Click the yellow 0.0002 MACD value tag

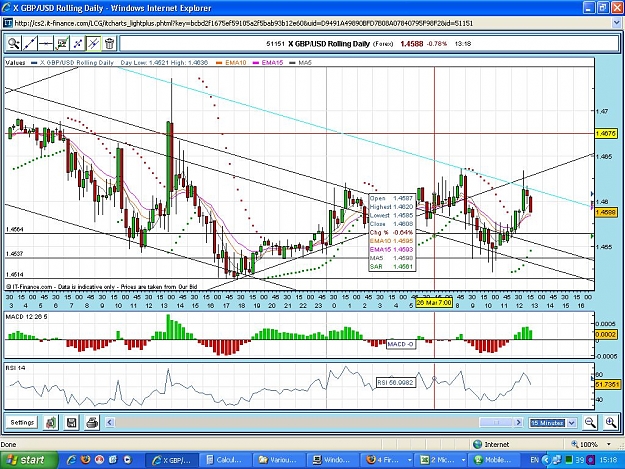pos(606,334)
